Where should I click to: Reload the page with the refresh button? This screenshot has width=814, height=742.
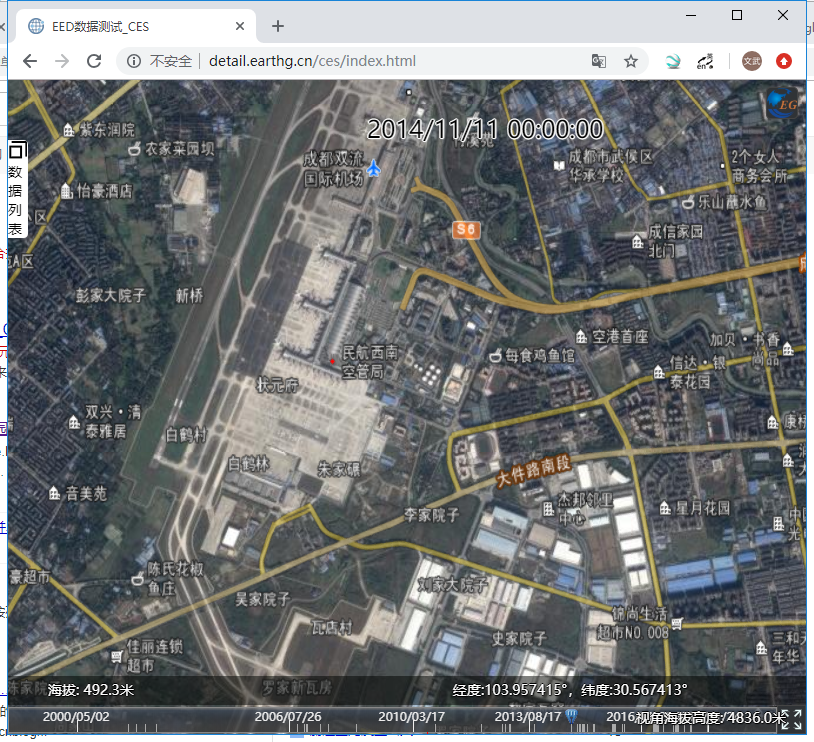click(94, 61)
